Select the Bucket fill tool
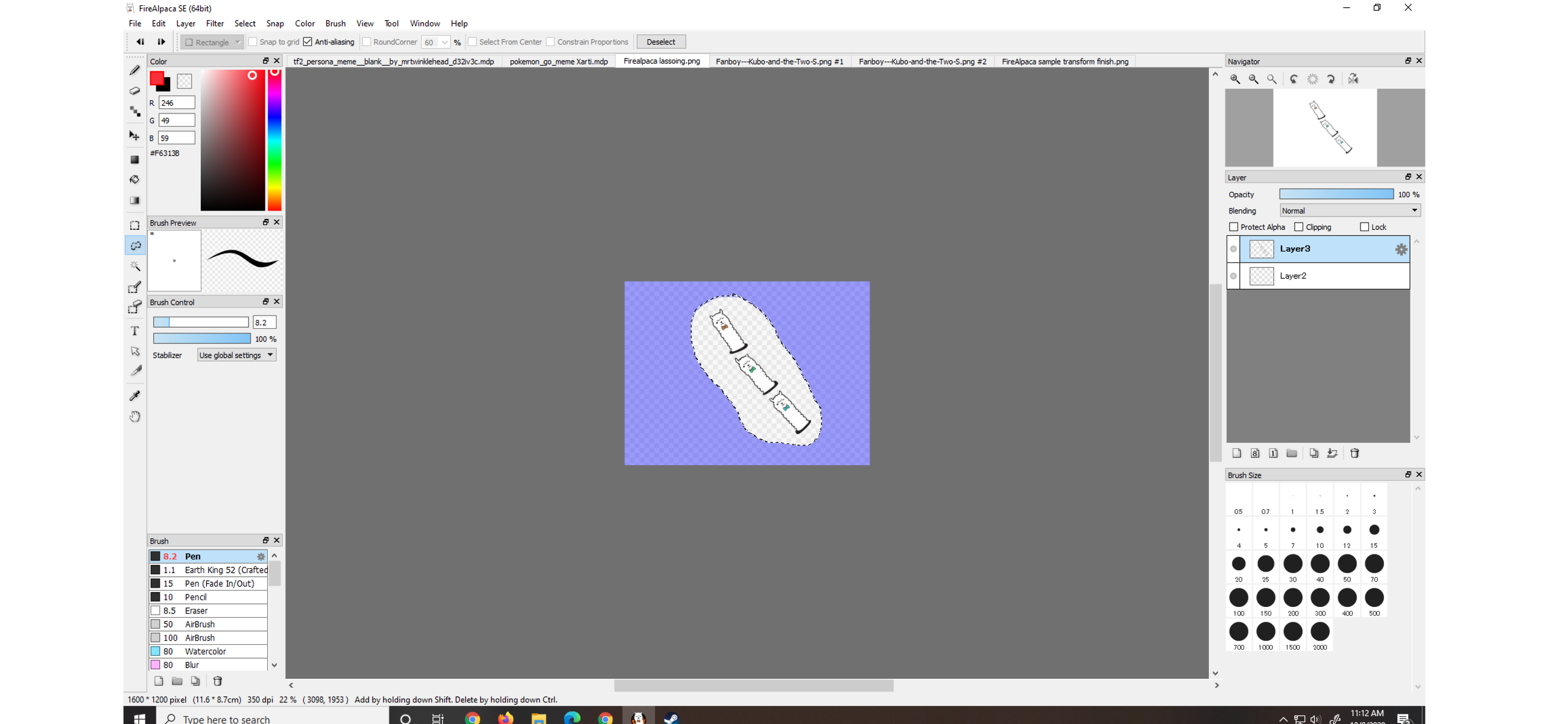1568x724 pixels. [x=134, y=180]
